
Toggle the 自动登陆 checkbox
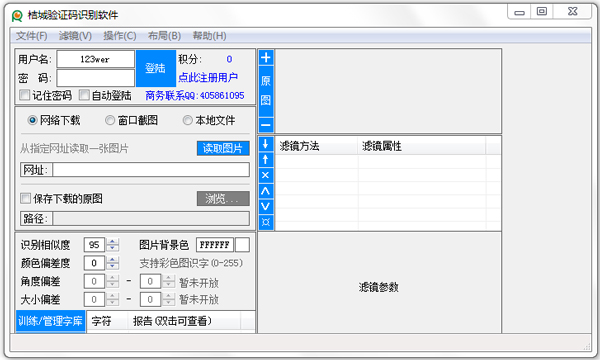[x=84, y=95]
